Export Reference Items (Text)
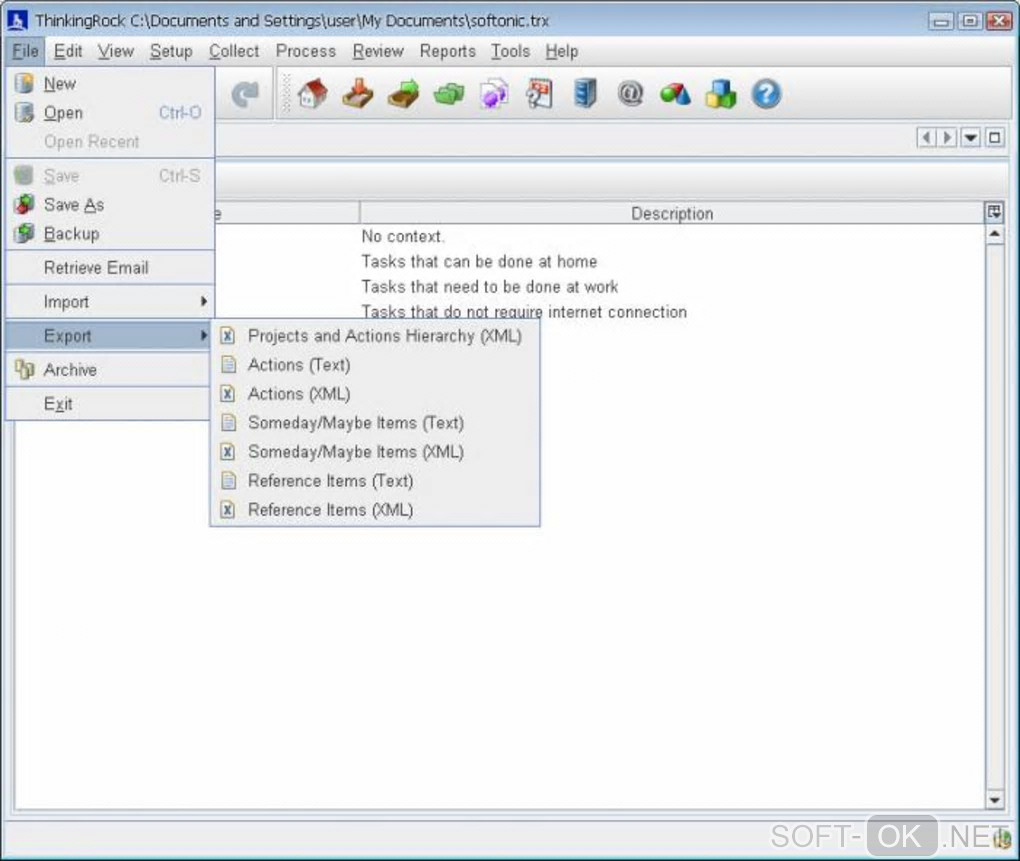The image size is (1020, 861). [x=375, y=481]
